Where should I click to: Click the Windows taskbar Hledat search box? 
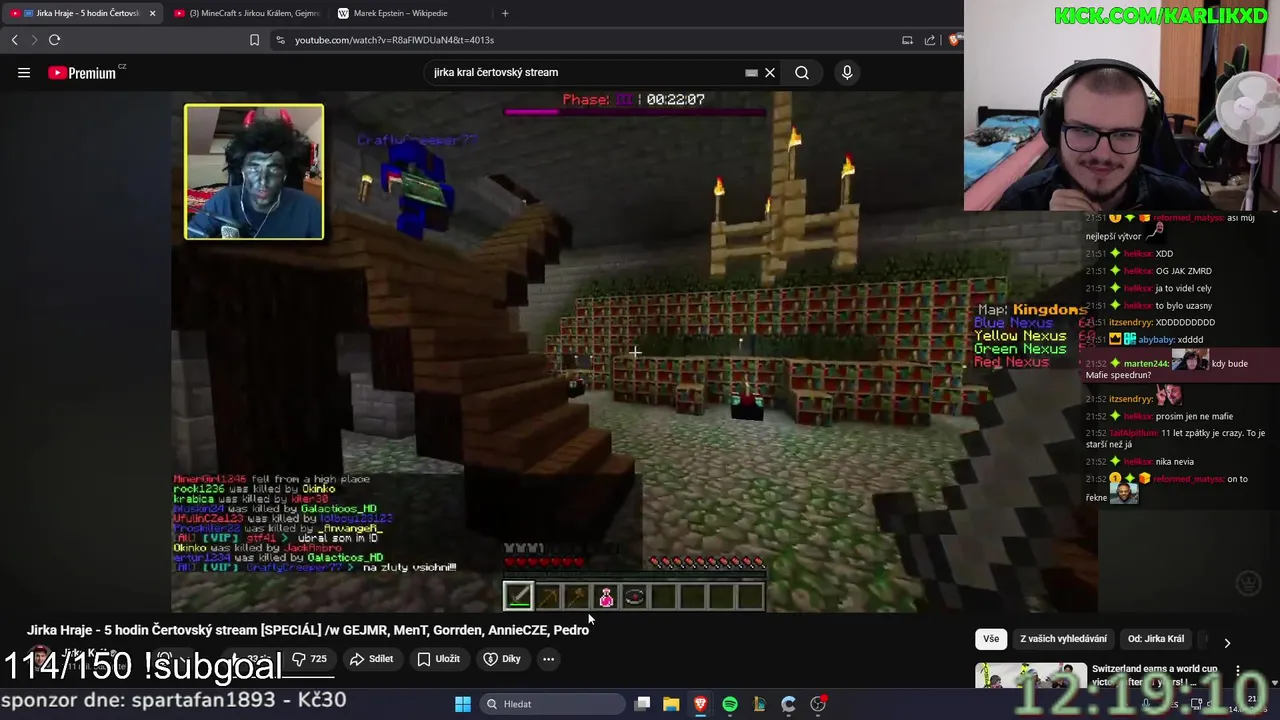coord(551,704)
